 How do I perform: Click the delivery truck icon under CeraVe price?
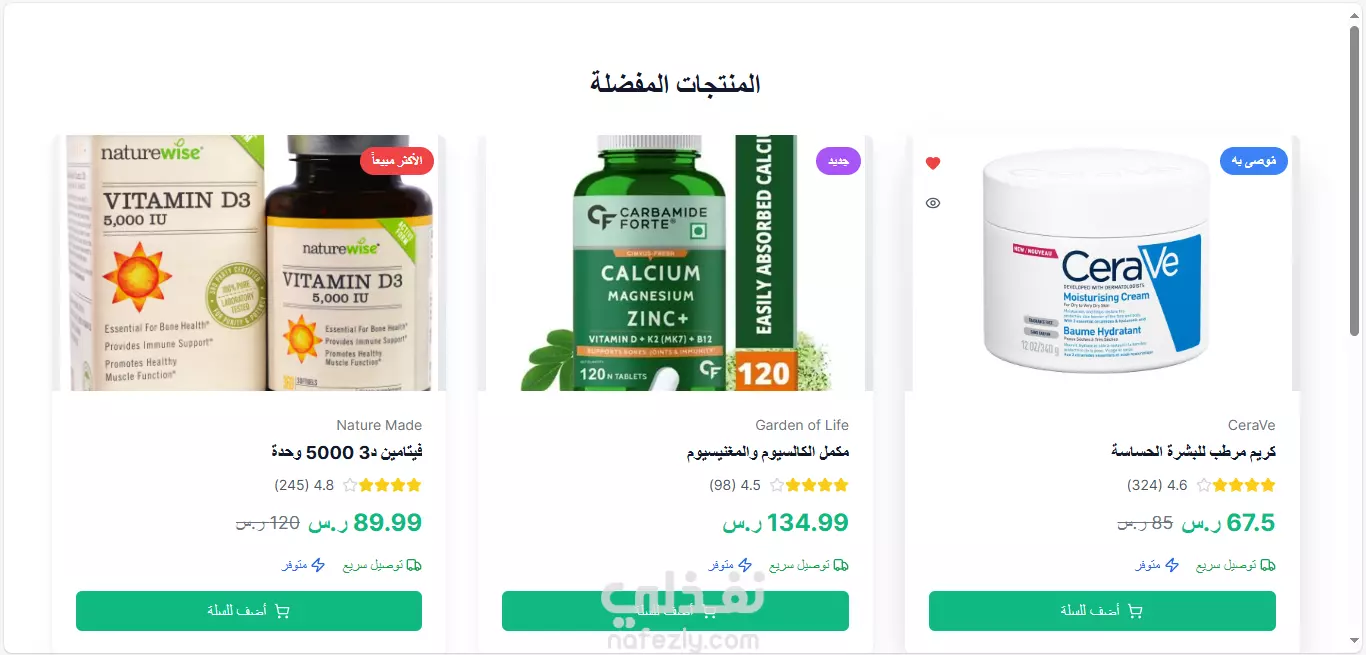1268,565
